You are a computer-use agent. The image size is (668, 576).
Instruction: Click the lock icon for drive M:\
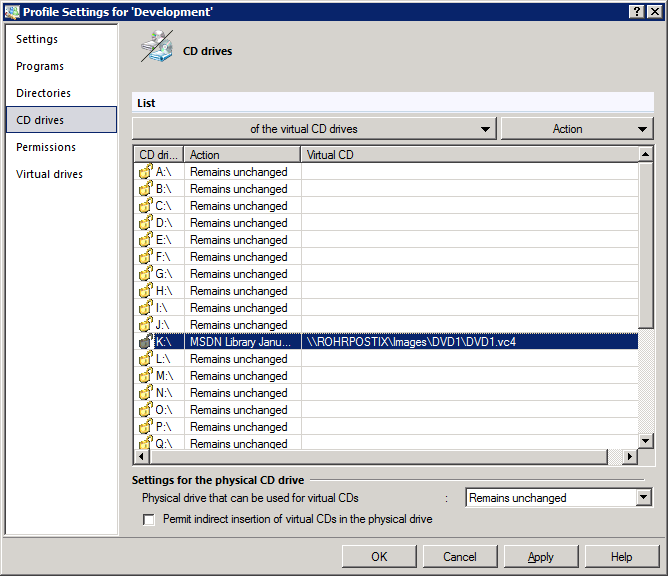click(145, 376)
